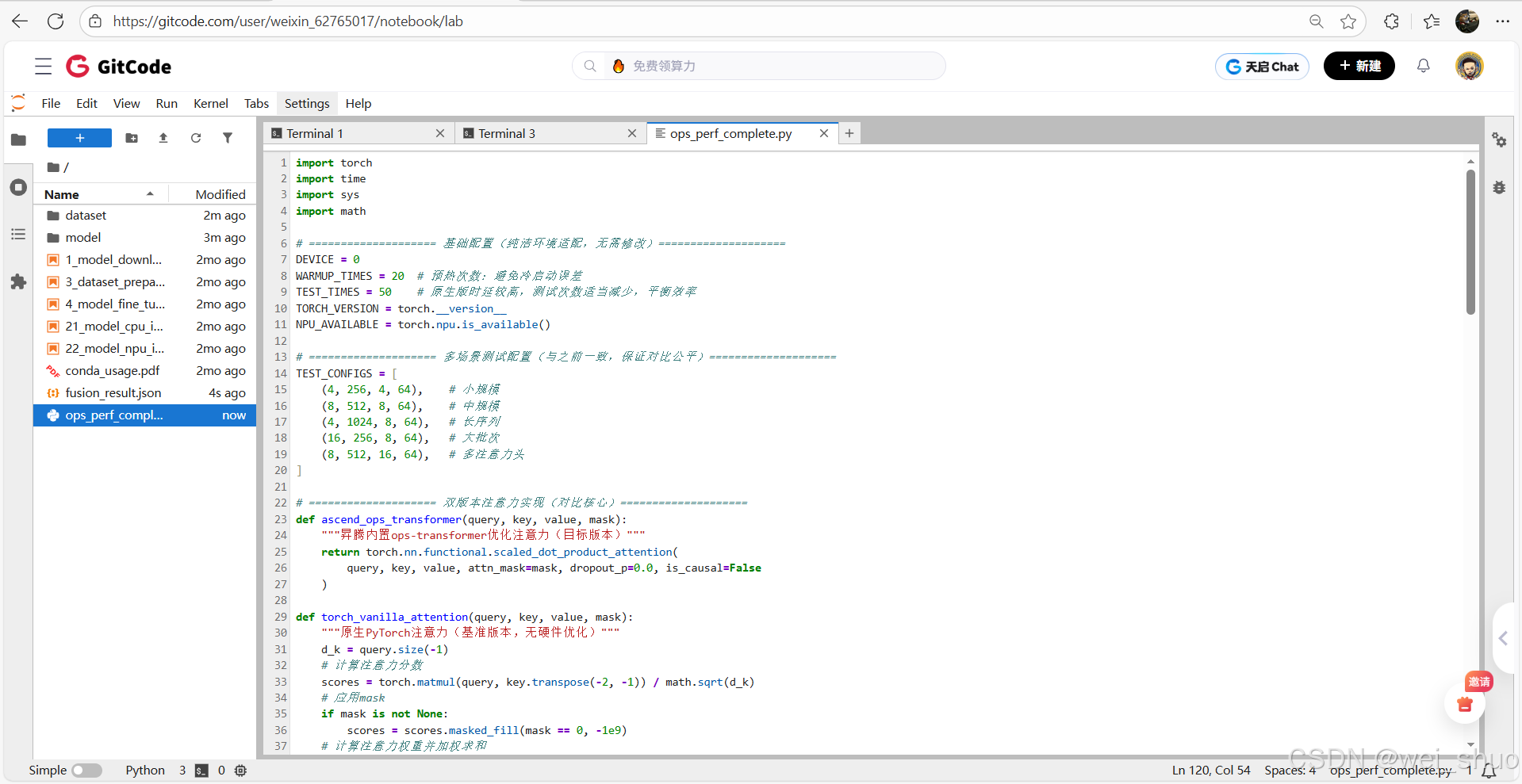Image resolution: width=1522 pixels, height=784 pixels.
Task: Open the Kernel menu
Action: [x=211, y=104]
